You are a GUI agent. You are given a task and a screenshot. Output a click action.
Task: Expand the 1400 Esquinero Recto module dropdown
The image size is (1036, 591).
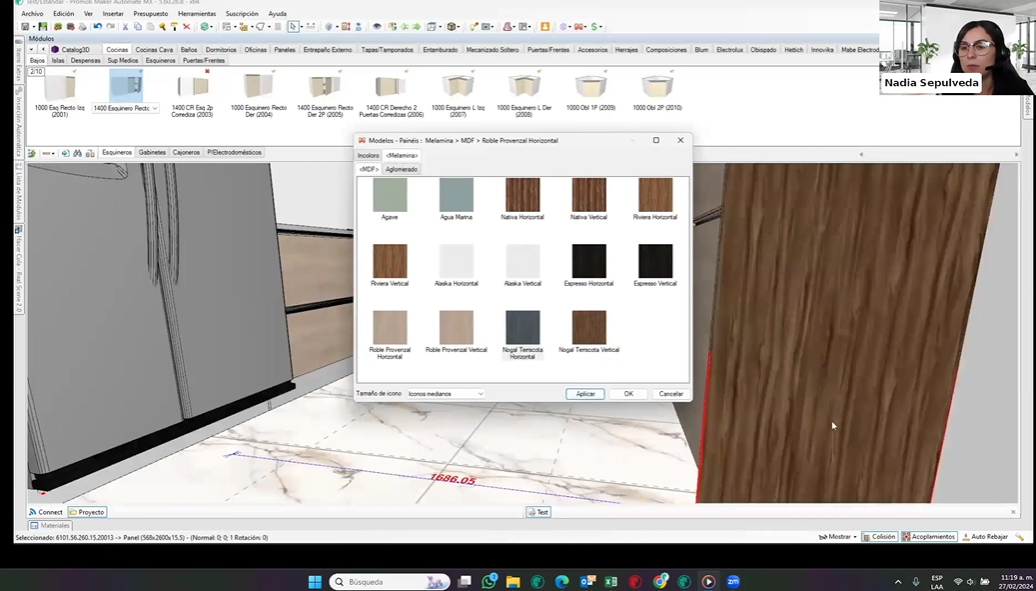coord(154,108)
